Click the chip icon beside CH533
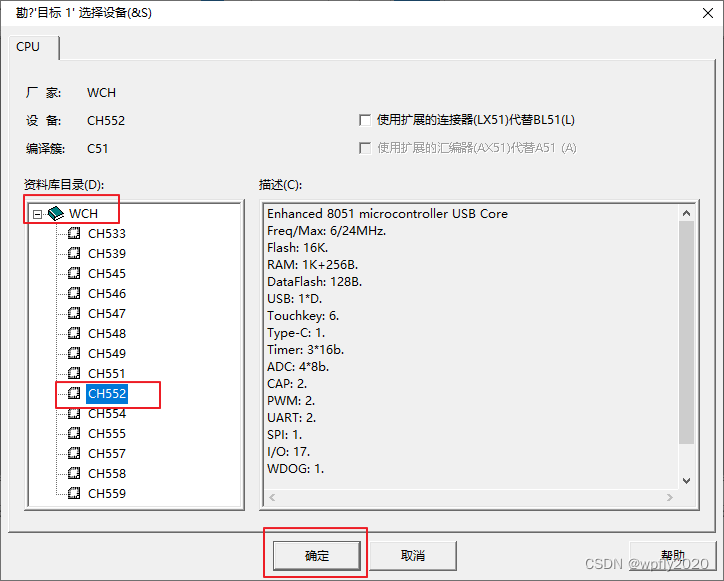The height and width of the screenshot is (581, 724). point(74,233)
